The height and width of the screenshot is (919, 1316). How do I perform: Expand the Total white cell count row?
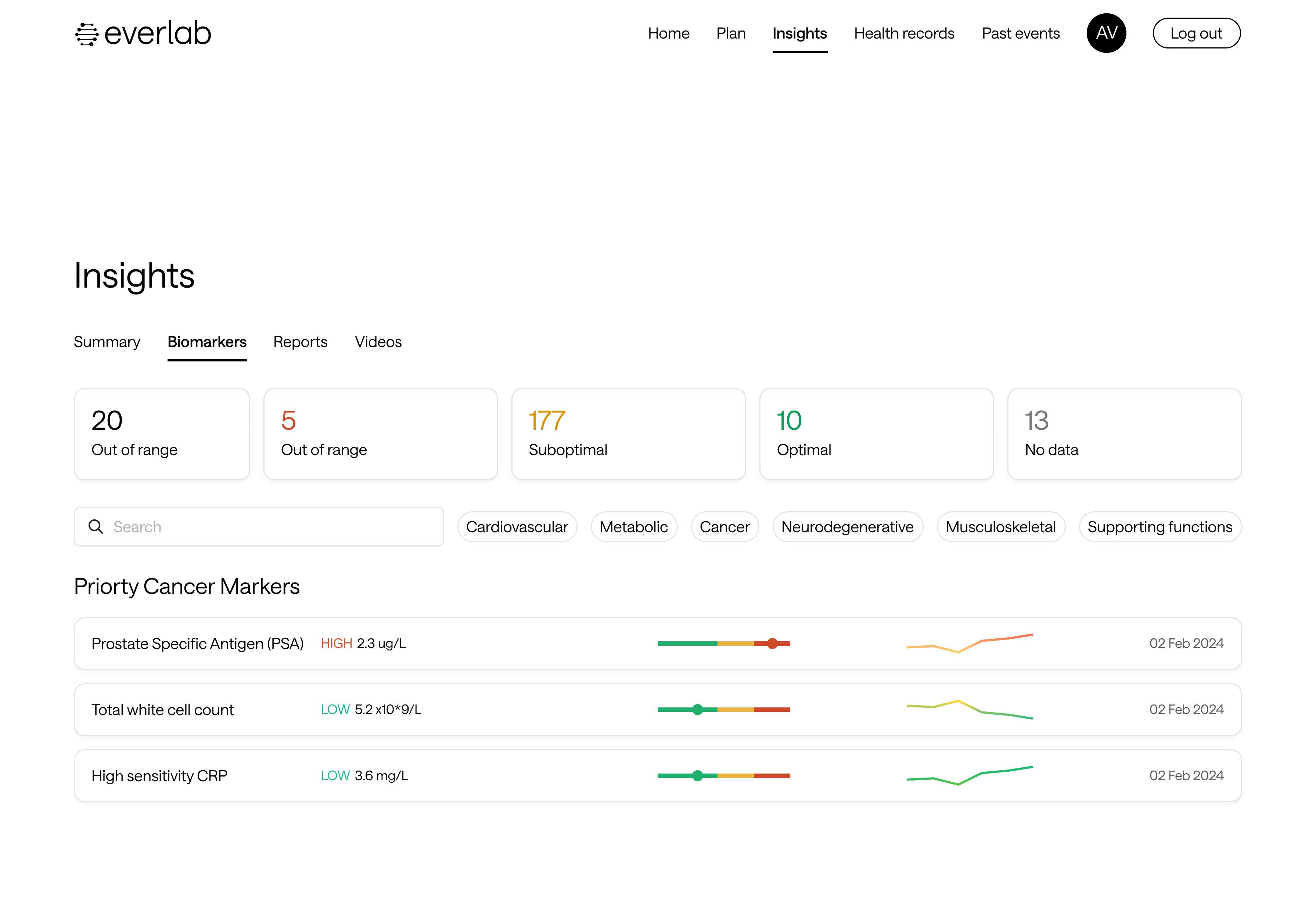pyautogui.click(x=163, y=710)
